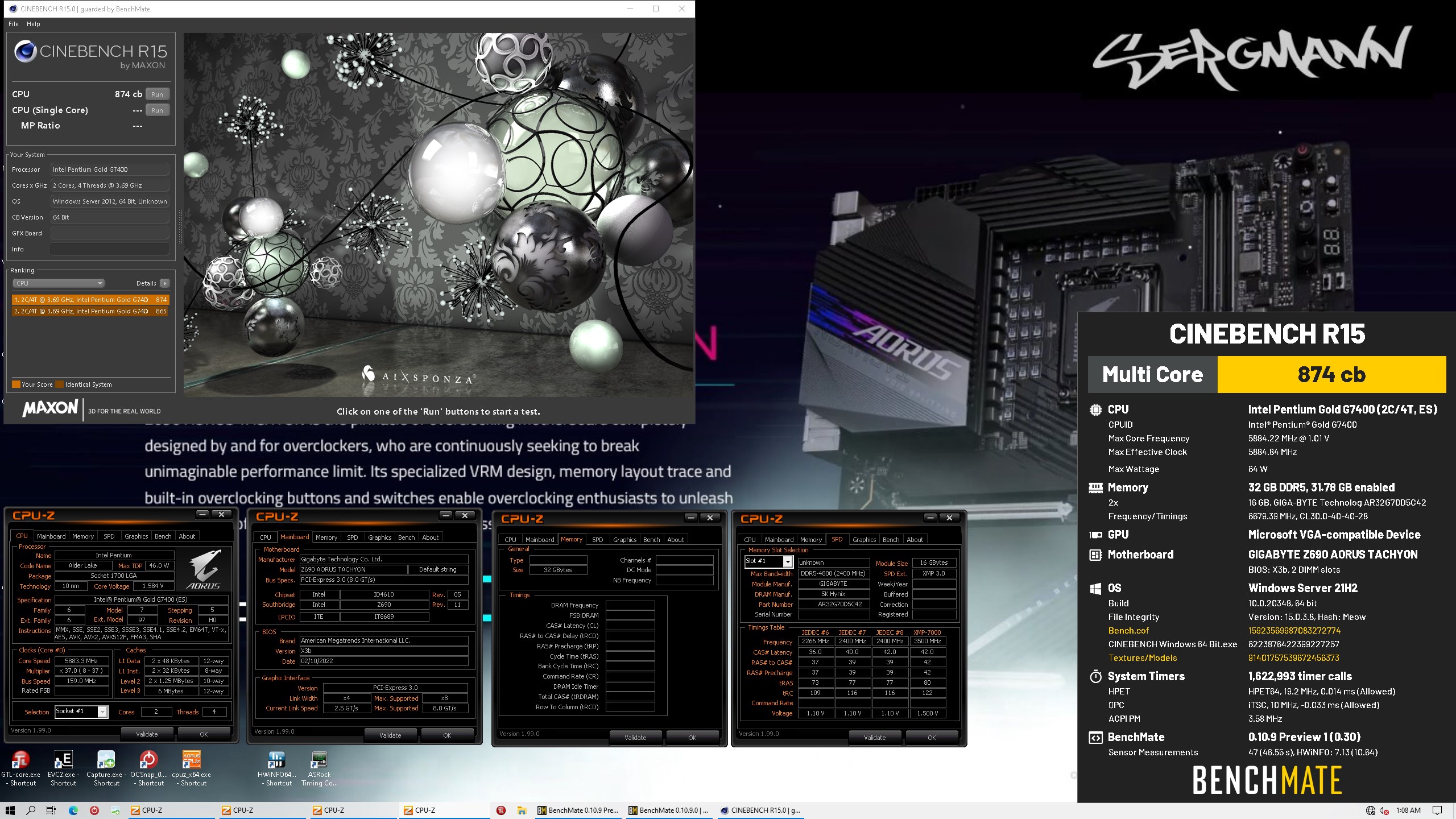This screenshot has width=1456, height=819.
Task: Click the red power icon on taskbar
Action: point(94,810)
